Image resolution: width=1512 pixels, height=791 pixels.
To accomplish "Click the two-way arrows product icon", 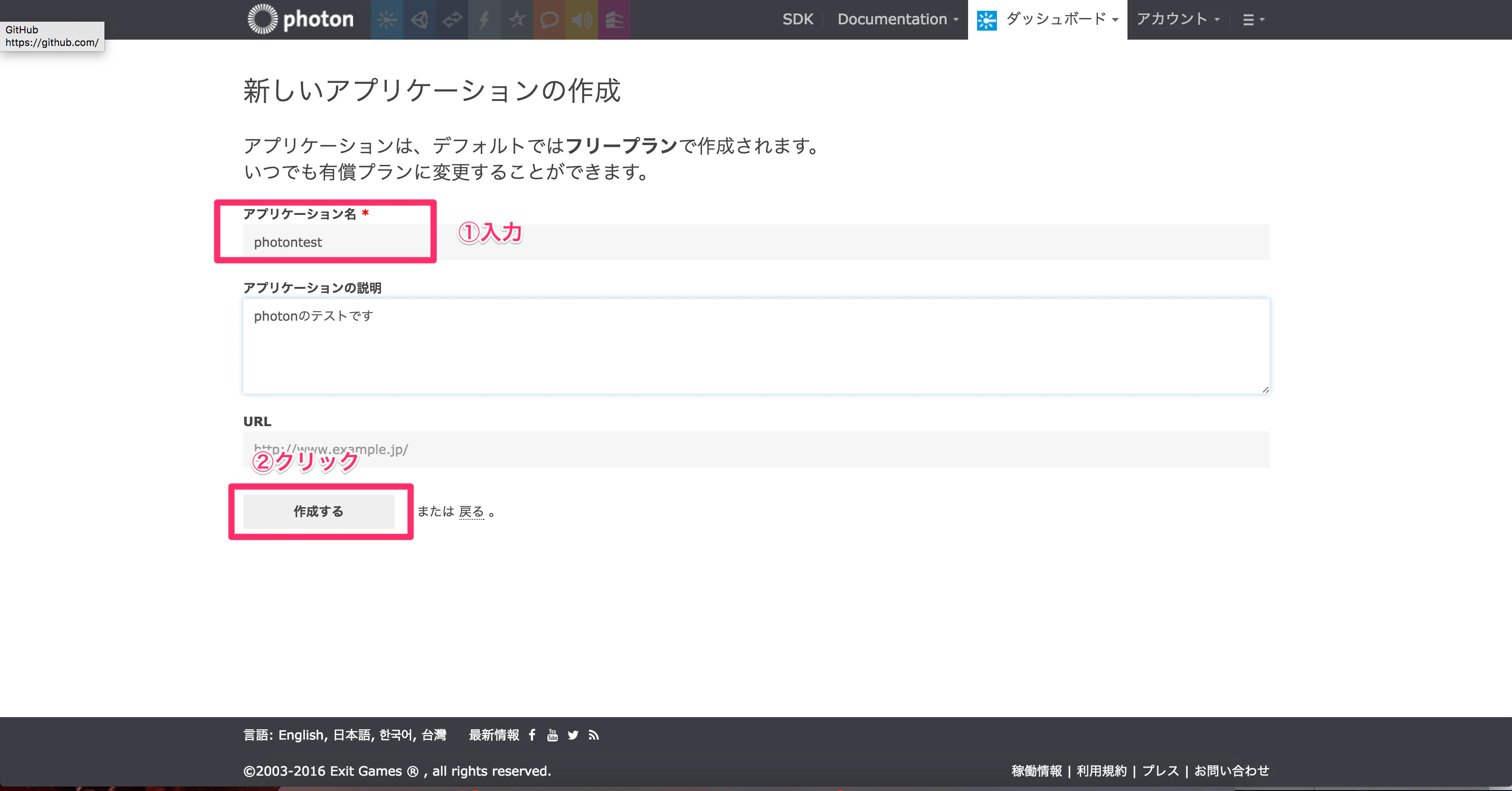I will (452, 20).
